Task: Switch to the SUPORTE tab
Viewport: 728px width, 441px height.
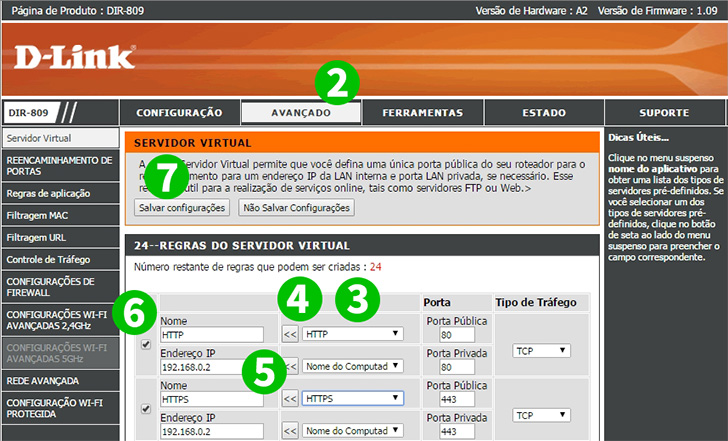Action: (664, 113)
